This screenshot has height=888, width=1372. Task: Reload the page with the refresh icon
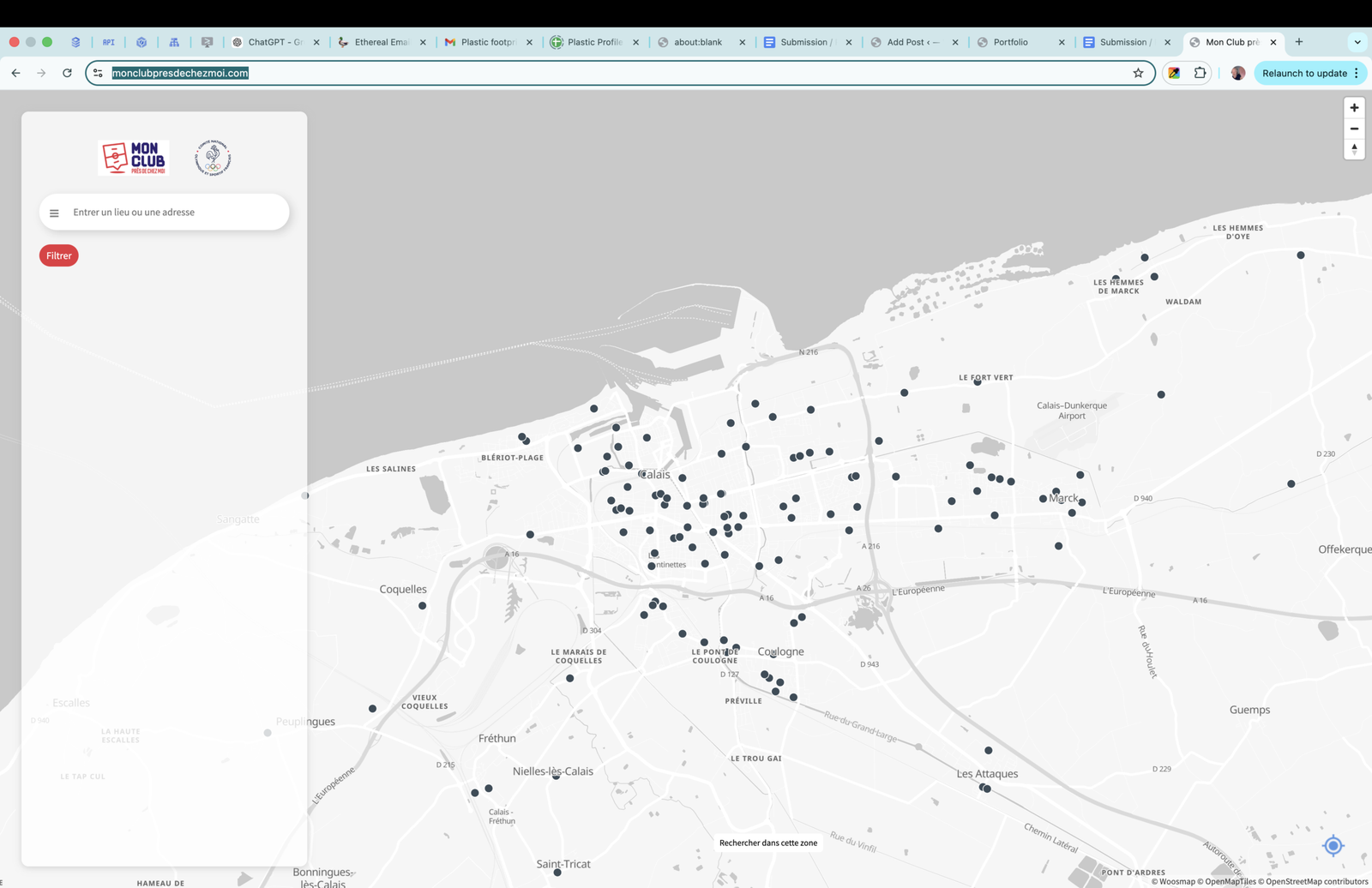point(67,73)
